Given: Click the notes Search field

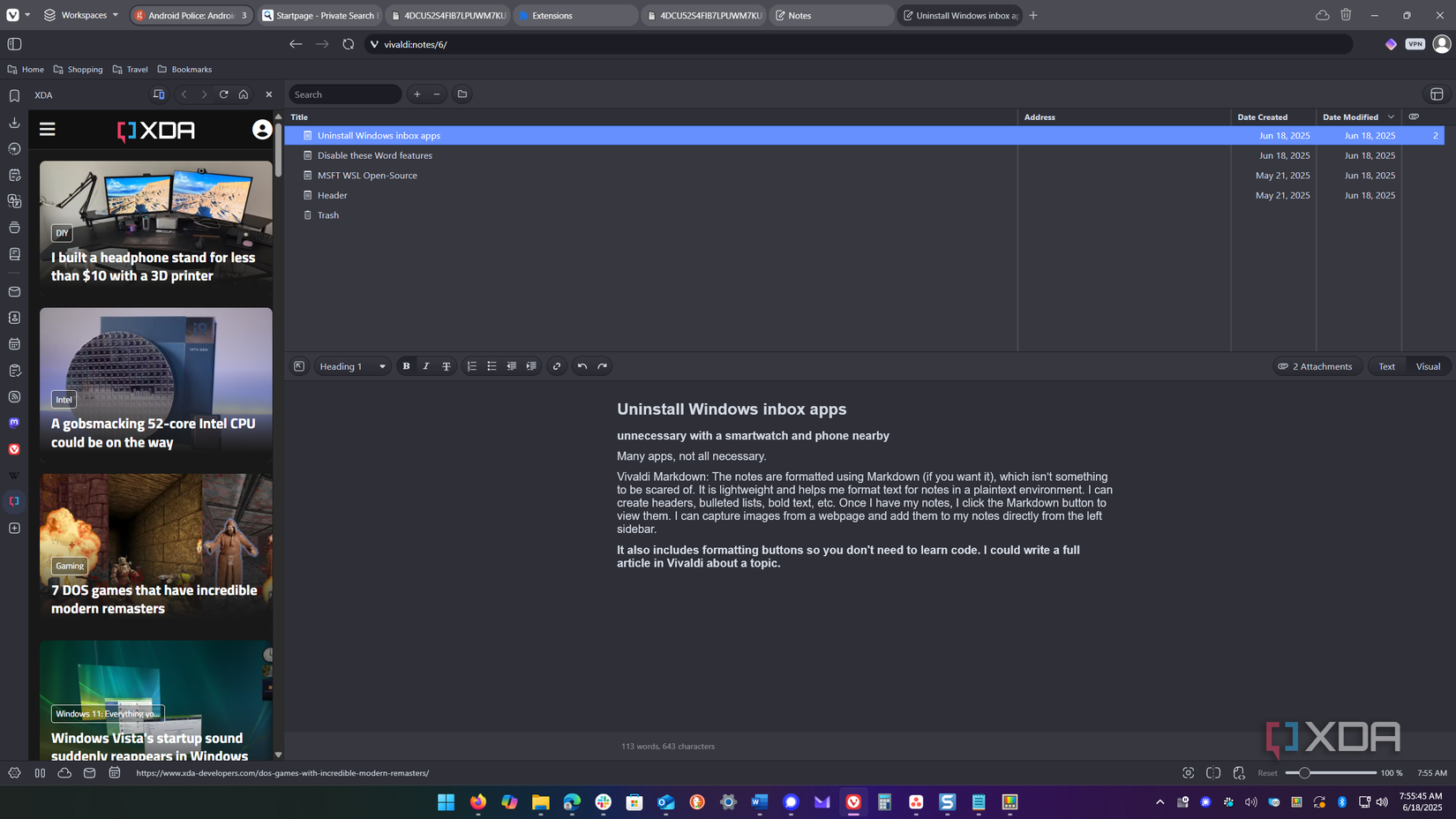Looking at the screenshot, I should [345, 94].
